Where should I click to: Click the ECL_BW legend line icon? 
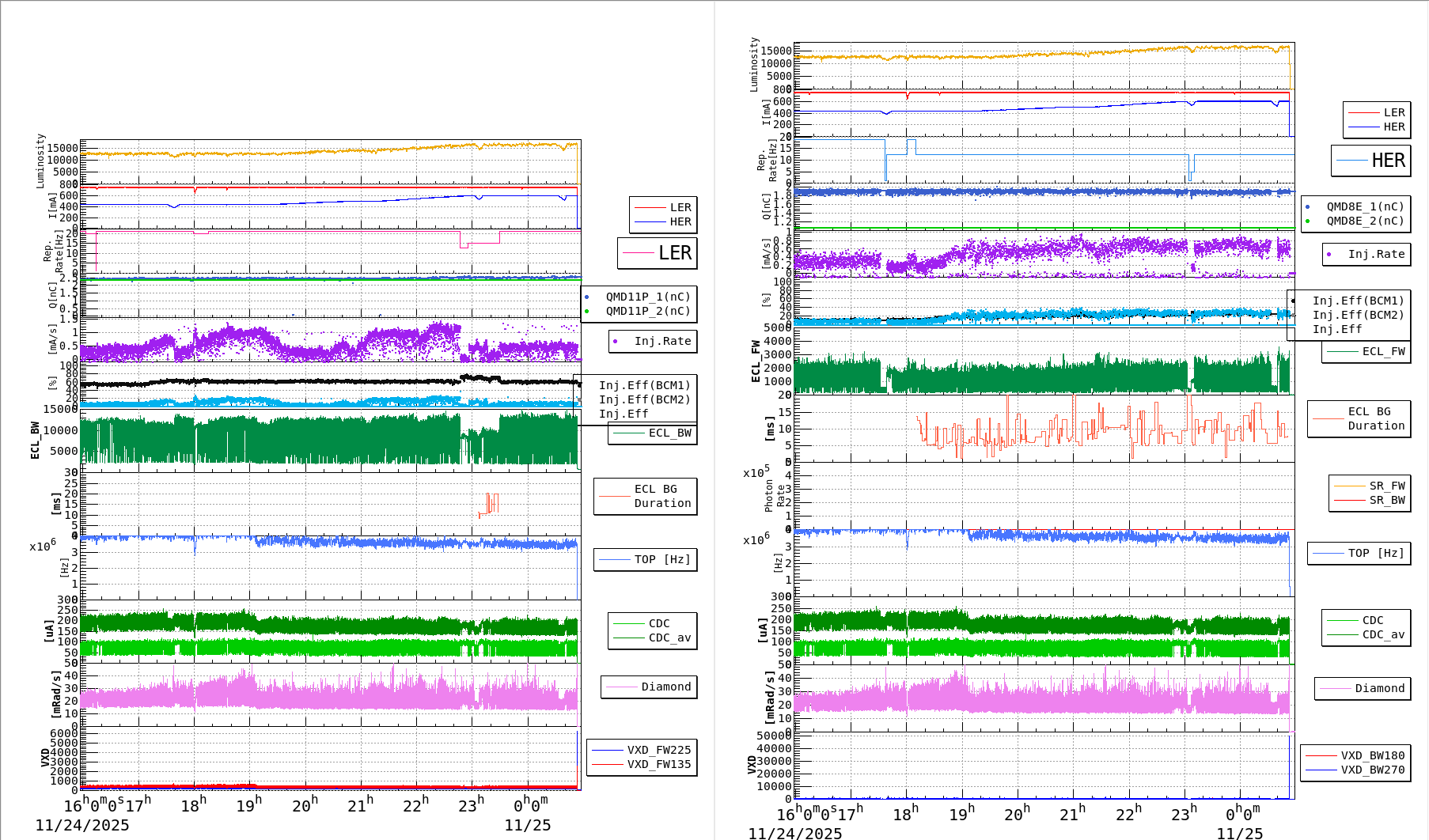pos(629,433)
